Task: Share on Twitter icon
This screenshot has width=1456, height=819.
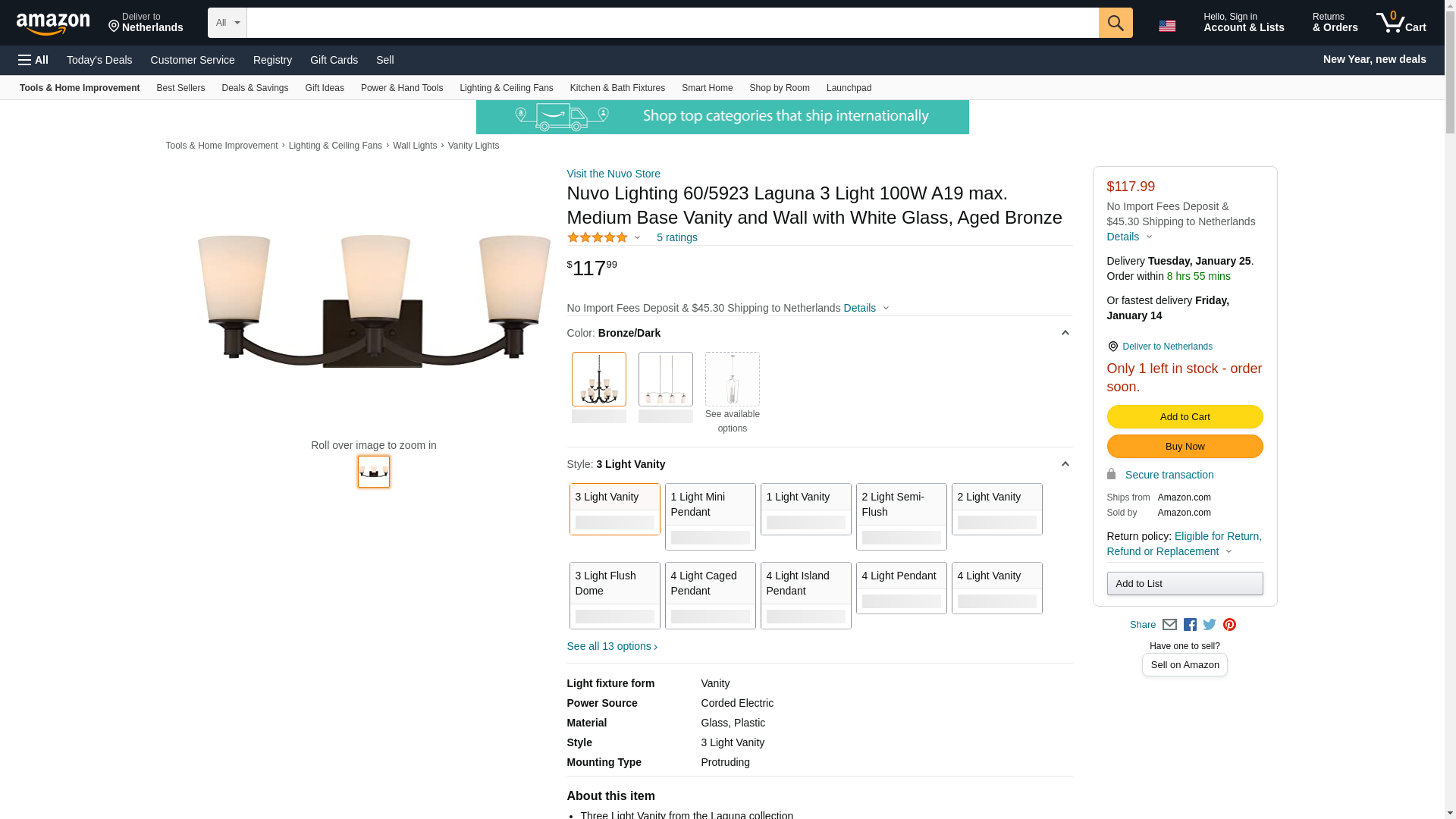Action: 1210,625
